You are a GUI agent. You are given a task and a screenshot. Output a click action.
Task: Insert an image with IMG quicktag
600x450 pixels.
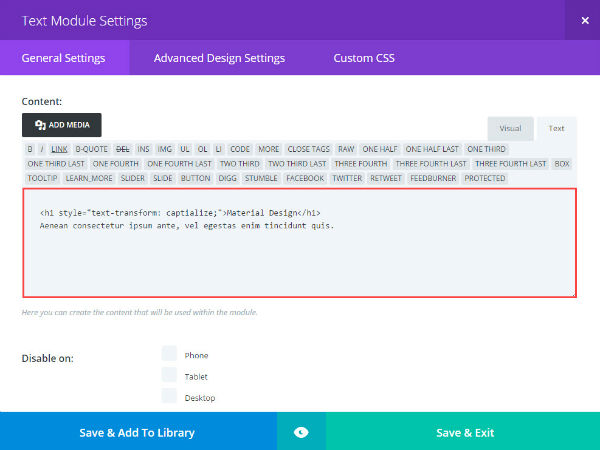click(x=165, y=149)
